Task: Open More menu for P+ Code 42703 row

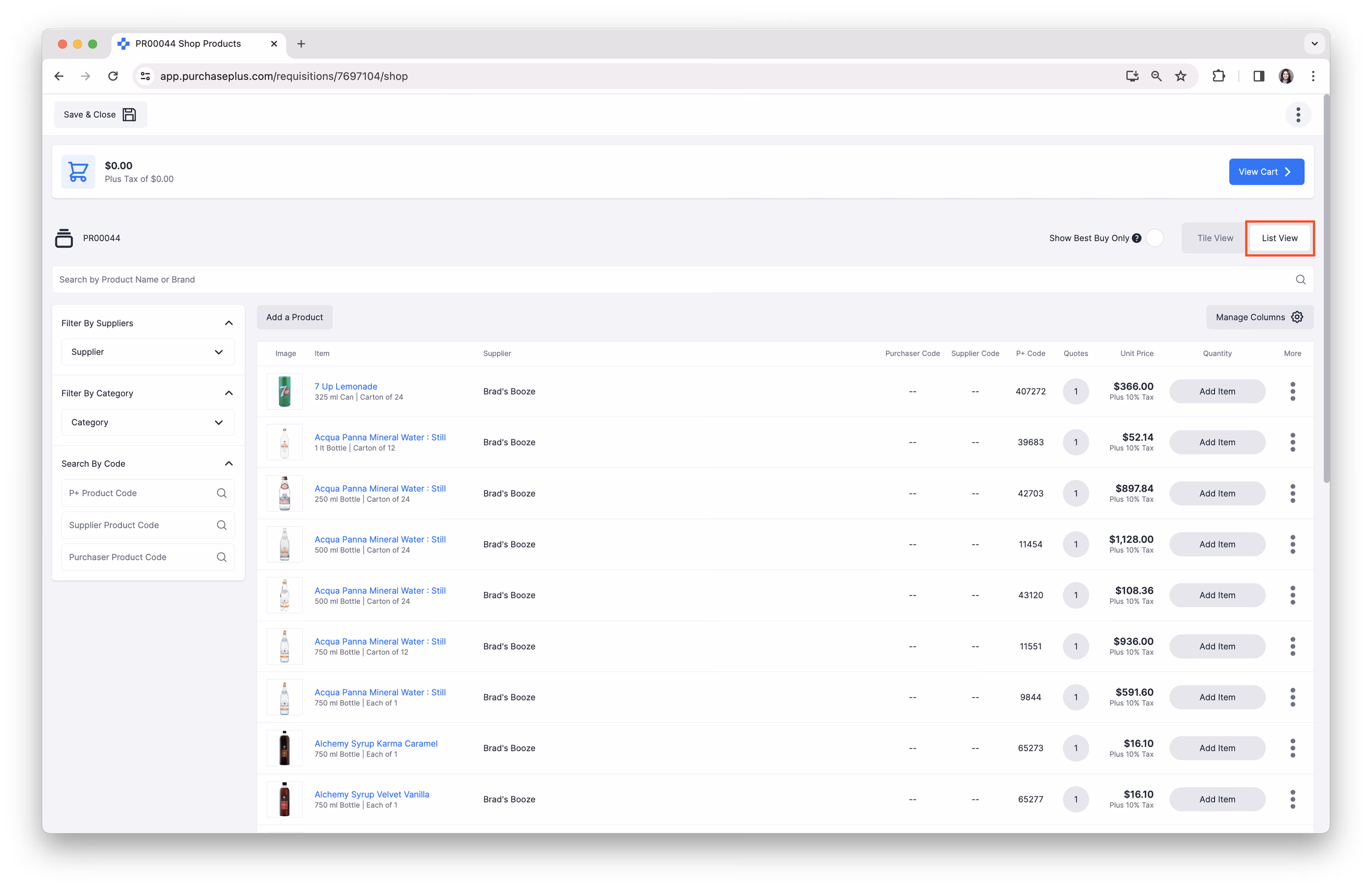Action: point(1292,494)
